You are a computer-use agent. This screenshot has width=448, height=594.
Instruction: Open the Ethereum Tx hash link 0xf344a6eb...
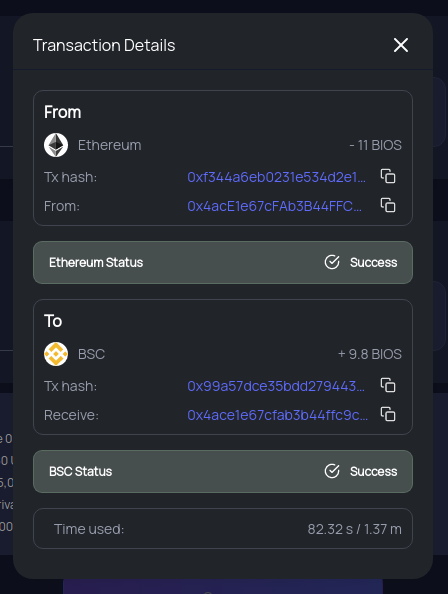tap(276, 177)
